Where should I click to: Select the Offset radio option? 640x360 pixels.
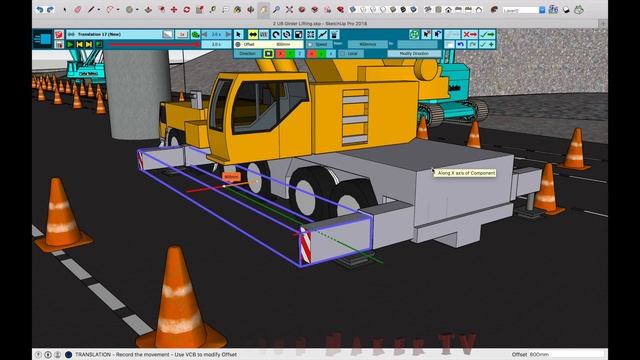pos(238,44)
